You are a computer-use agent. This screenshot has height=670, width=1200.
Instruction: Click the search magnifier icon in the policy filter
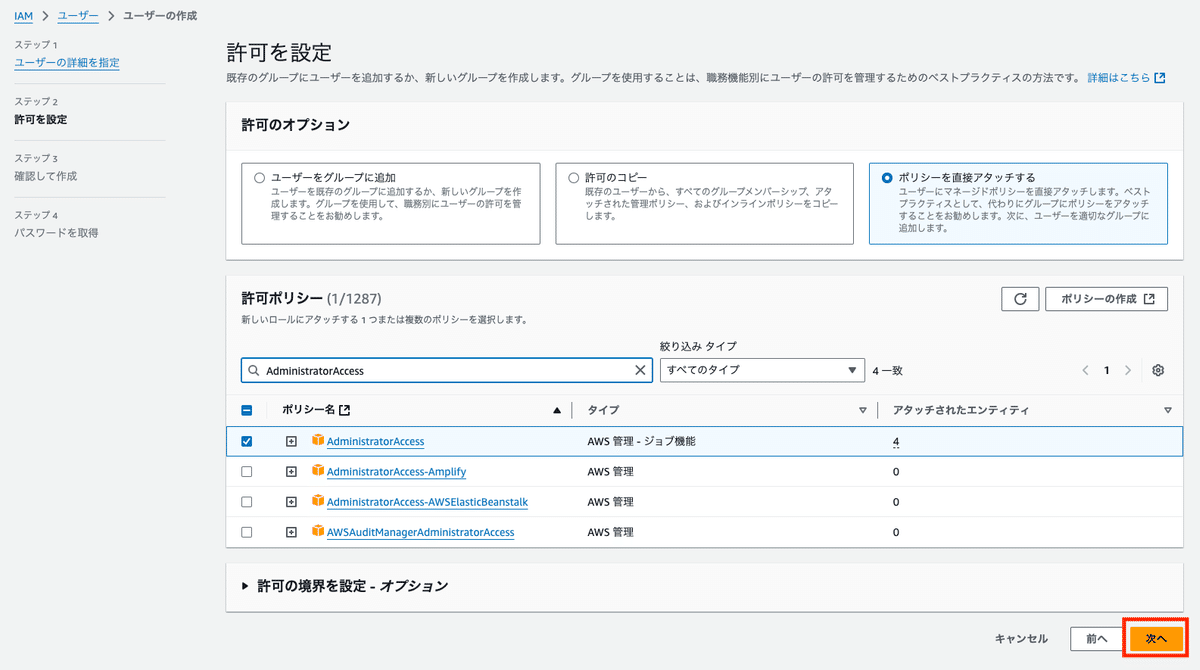tap(253, 370)
